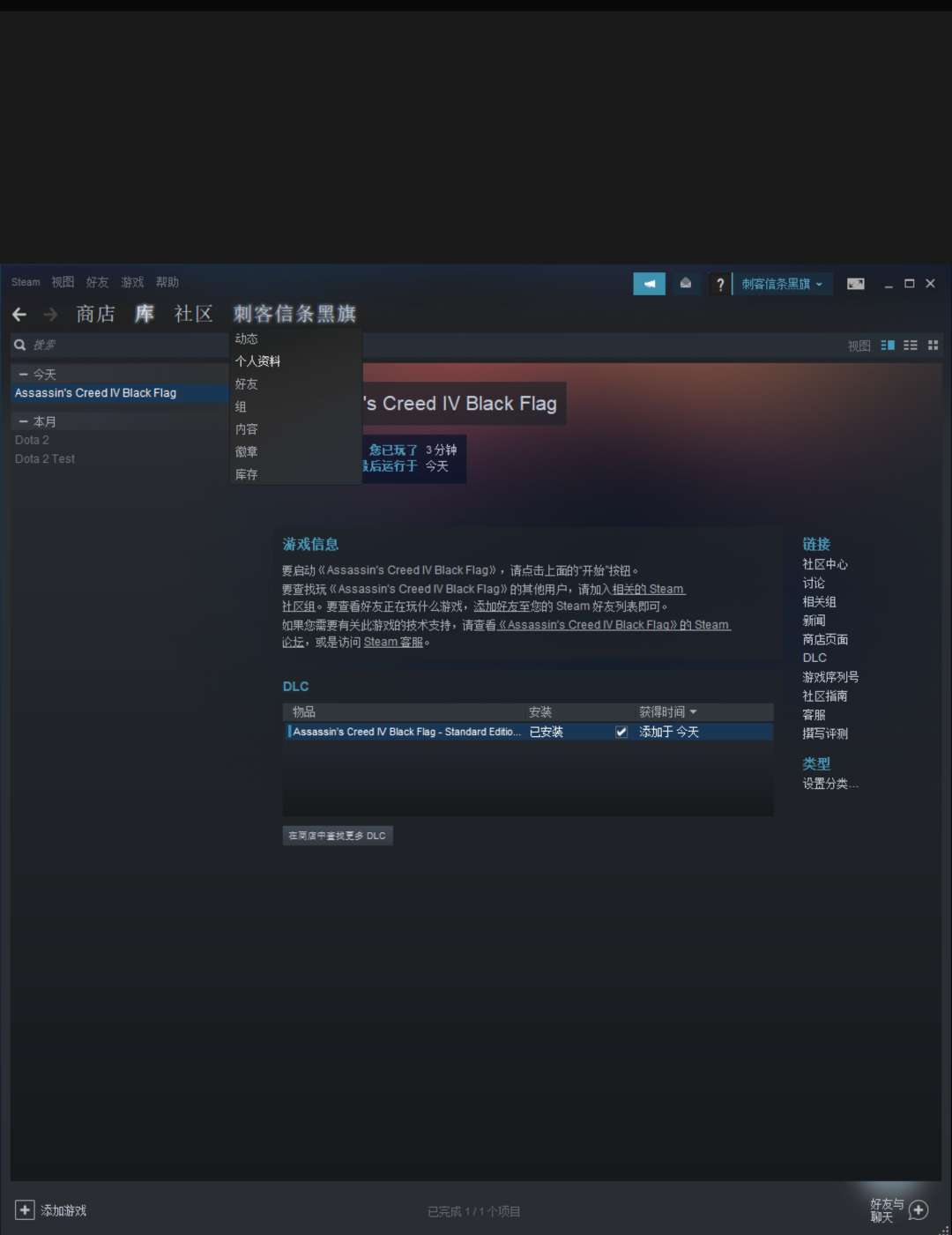Open the 相关组 link
The image size is (952, 1235).
coord(819,602)
